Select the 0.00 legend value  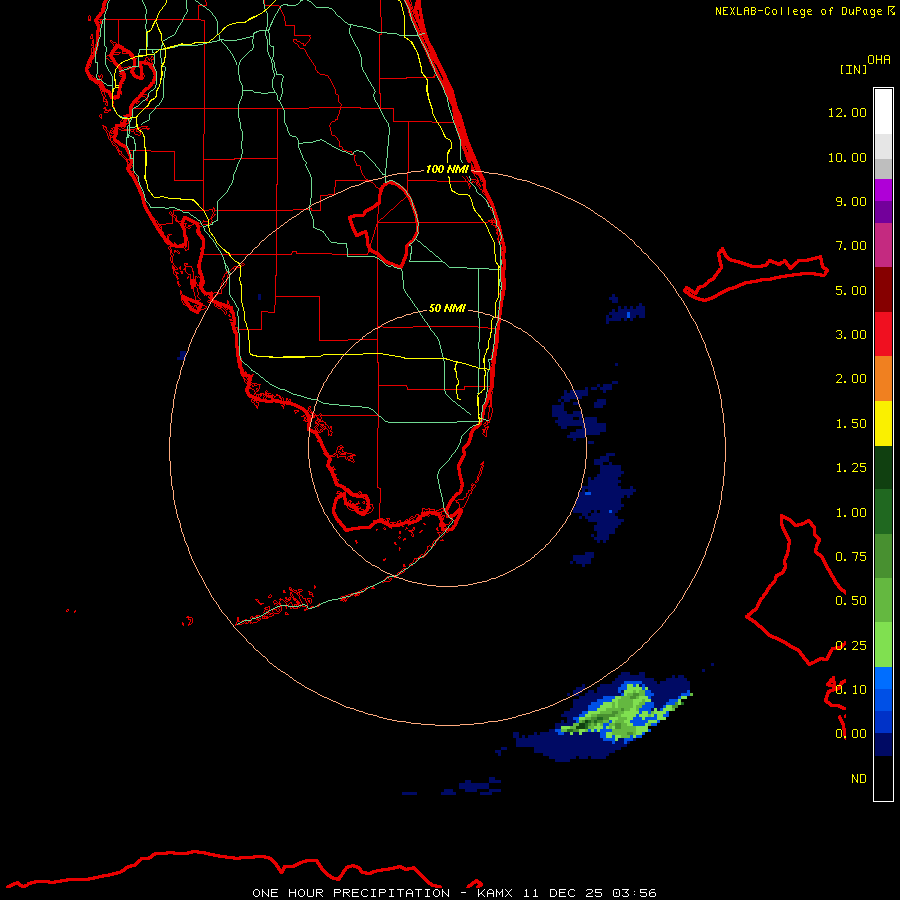(x=851, y=734)
